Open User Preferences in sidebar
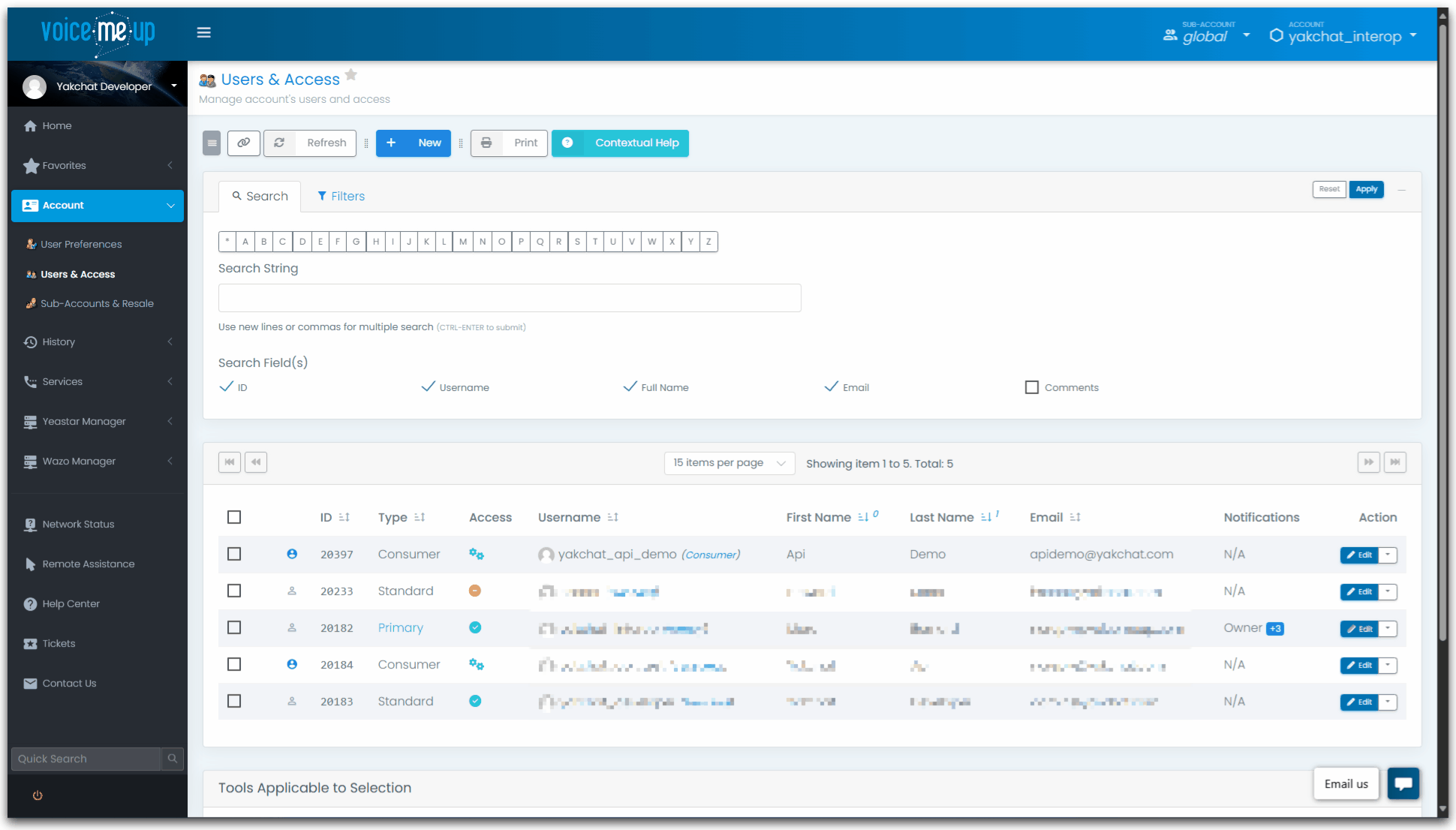 click(81, 245)
